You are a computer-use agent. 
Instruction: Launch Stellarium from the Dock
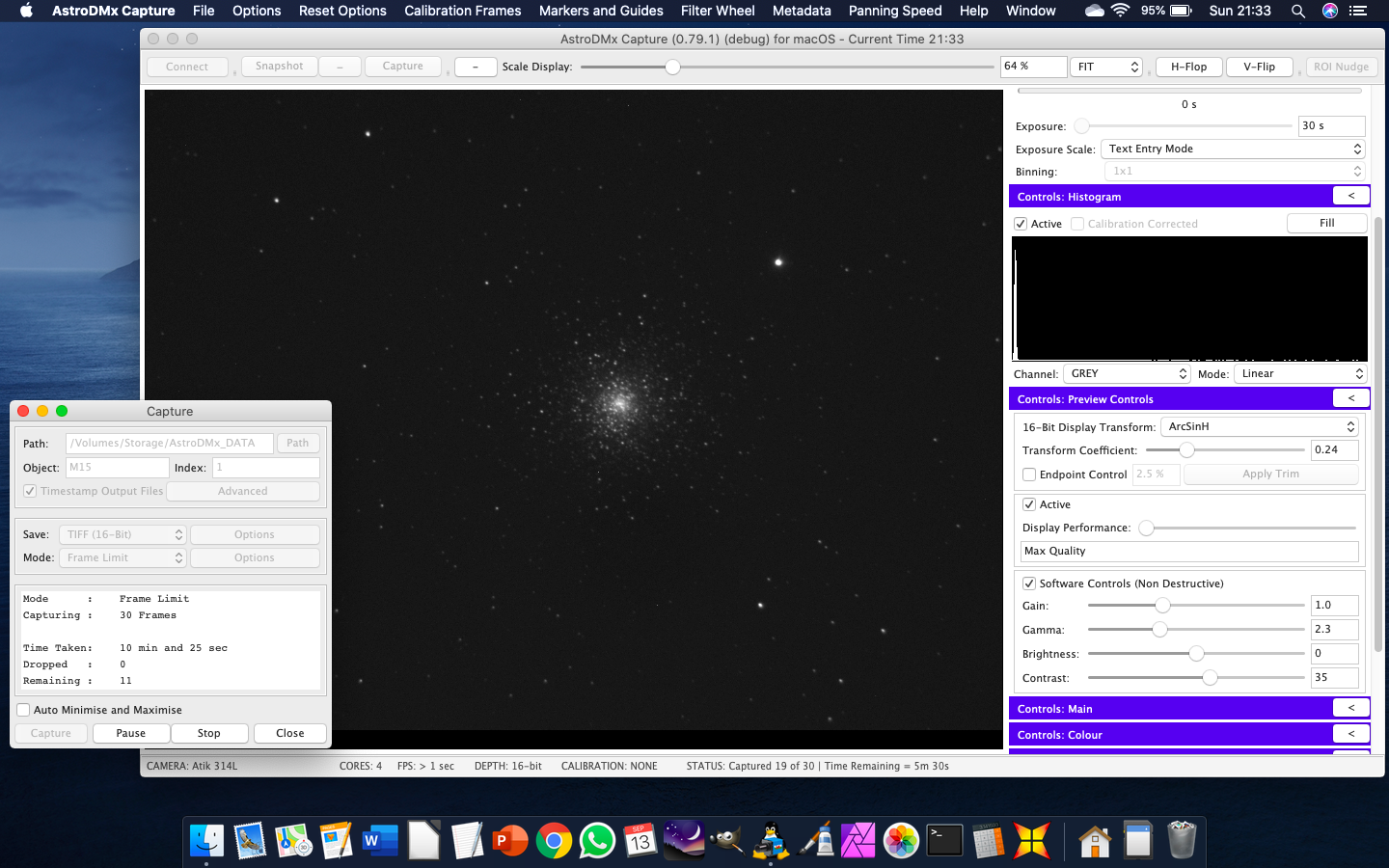tap(683, 840)
